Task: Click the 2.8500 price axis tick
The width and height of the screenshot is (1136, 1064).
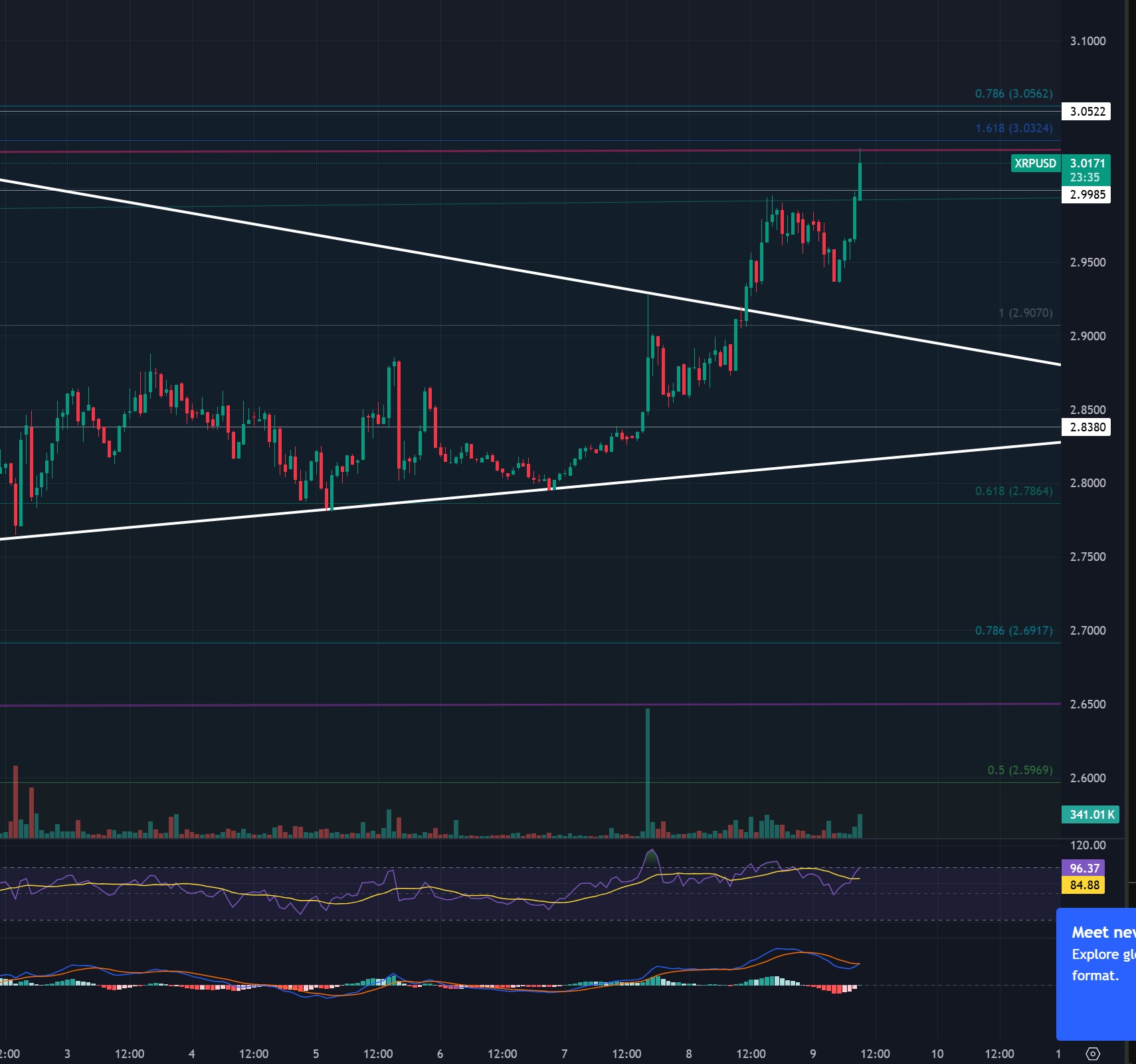Action: 1088,410
